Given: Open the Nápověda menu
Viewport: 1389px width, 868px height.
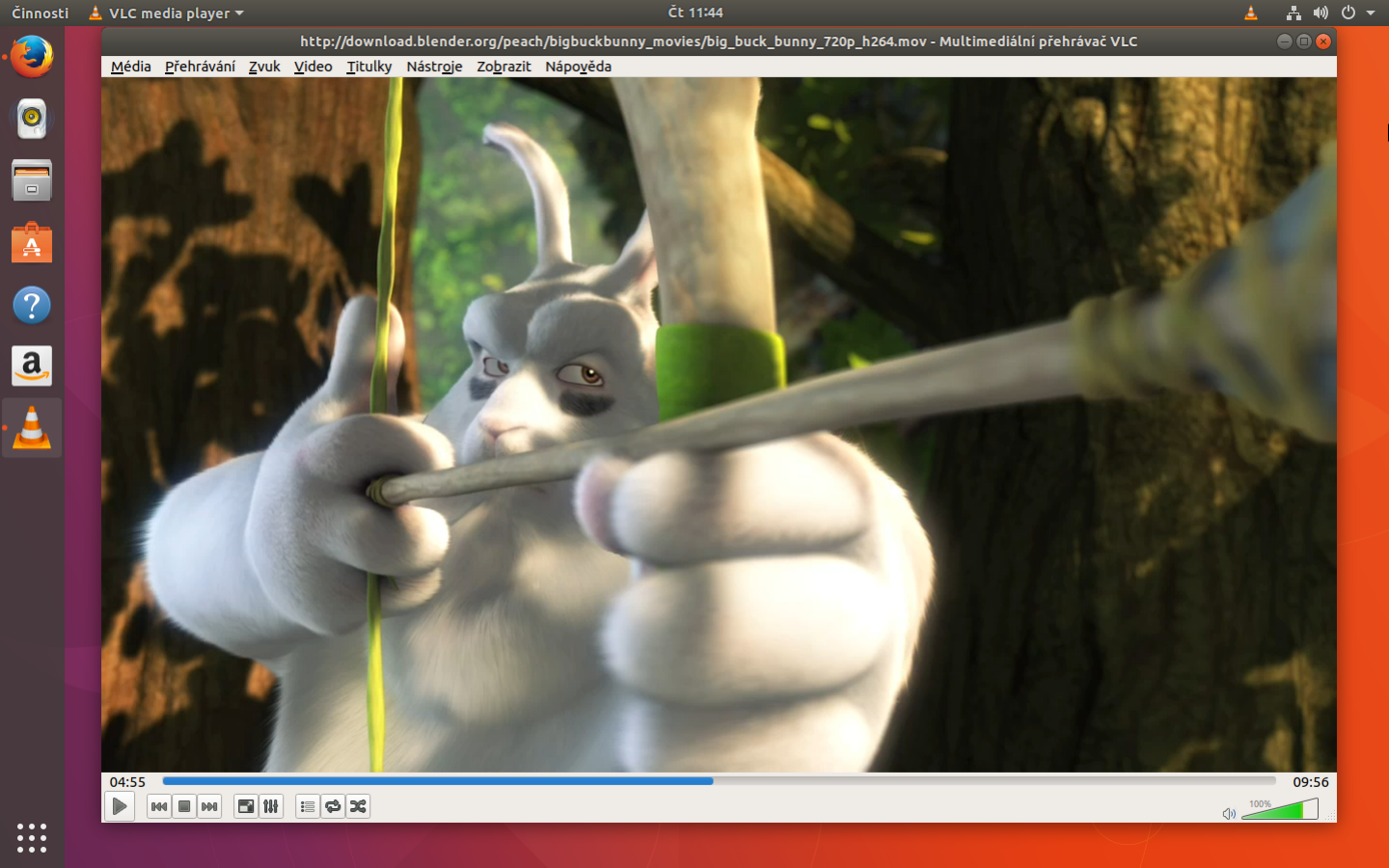Looking at the screenshot, I should (578, 67).
